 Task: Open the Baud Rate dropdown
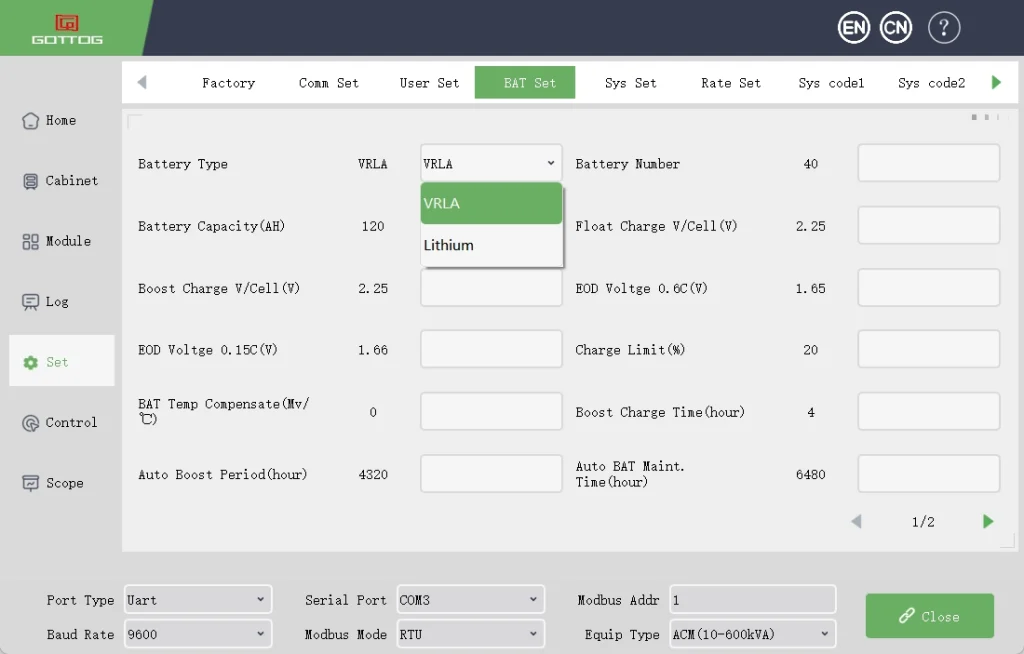198,634
